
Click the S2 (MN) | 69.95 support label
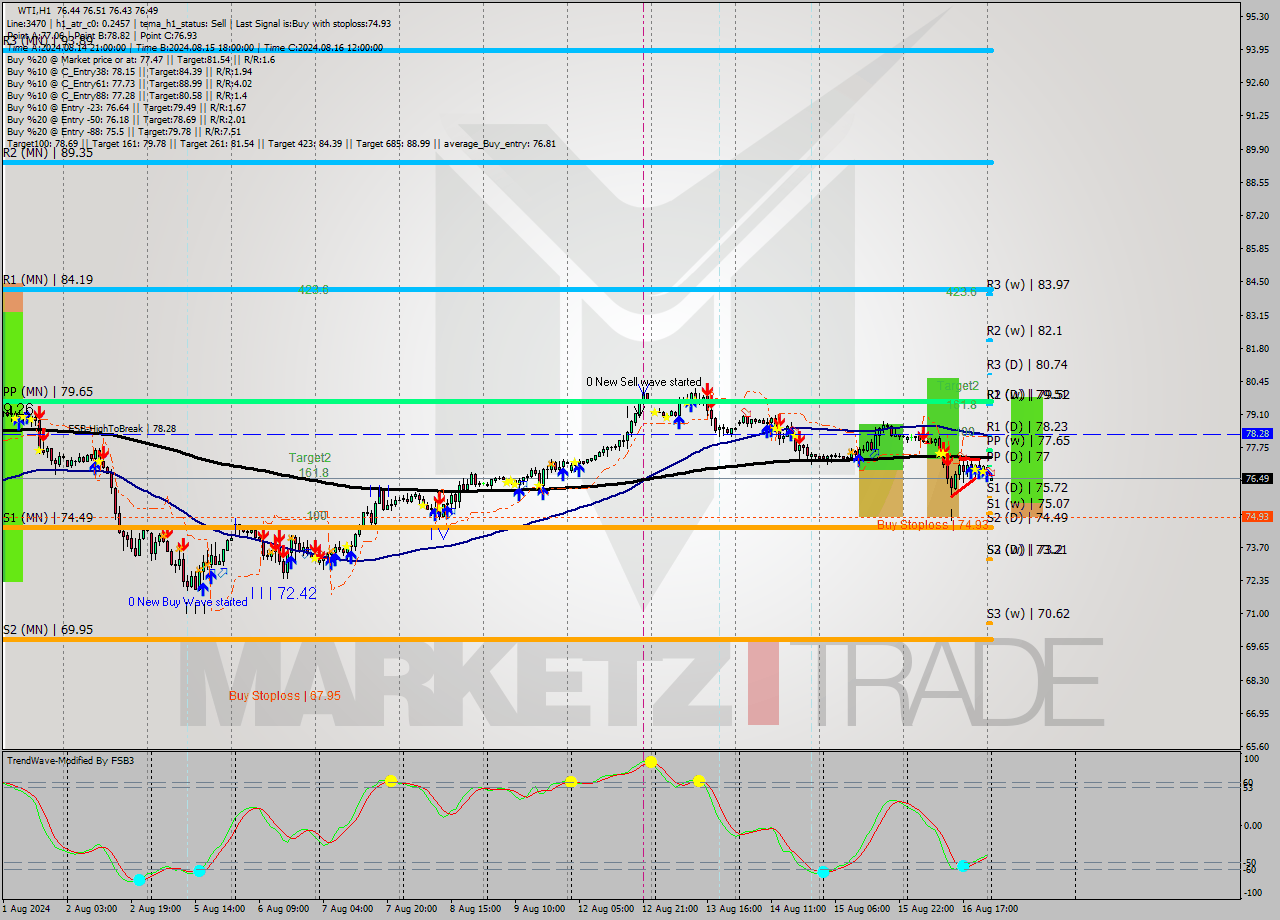[48, 630]
